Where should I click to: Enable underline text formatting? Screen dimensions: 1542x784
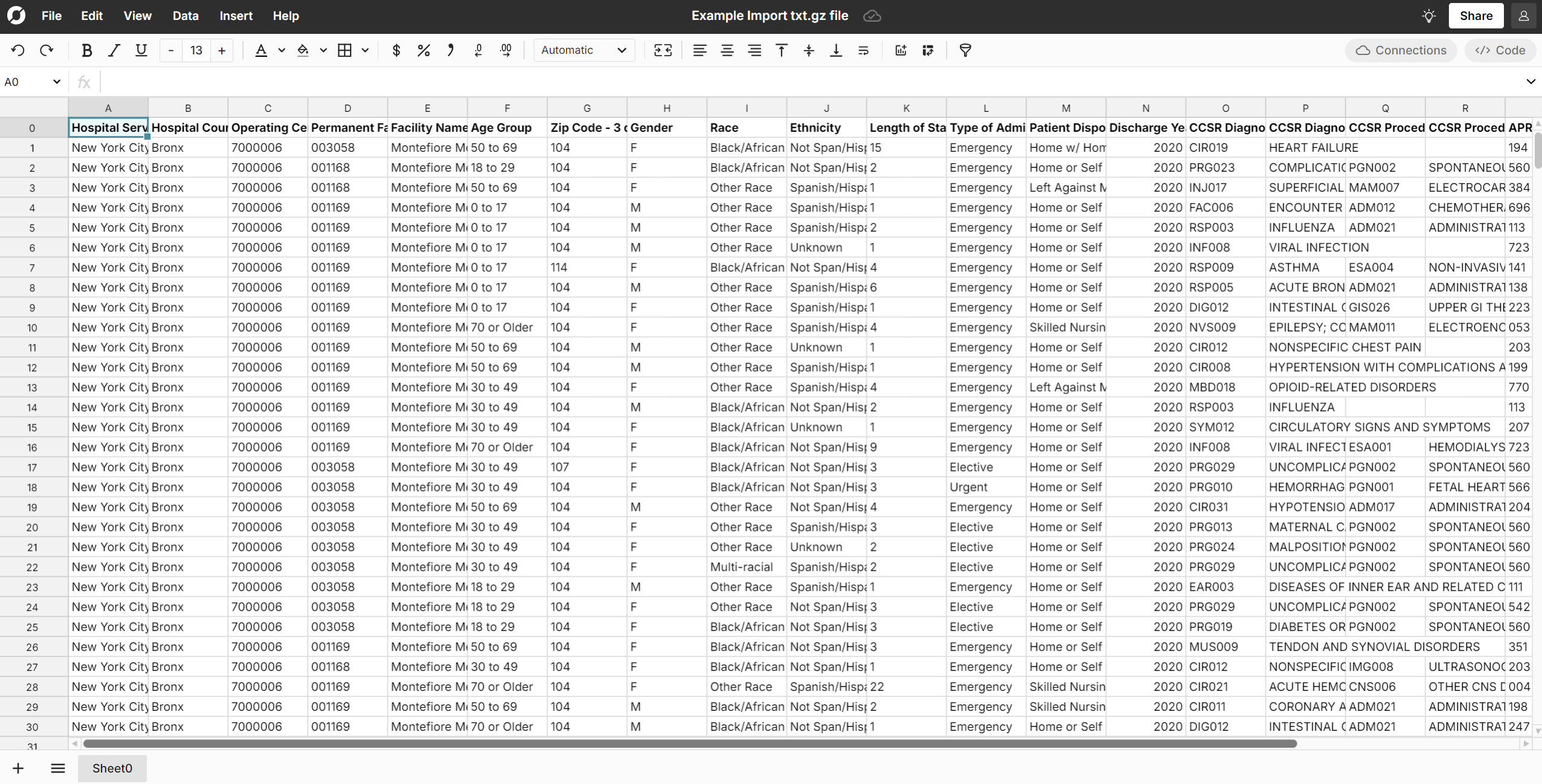click(139, 50)
